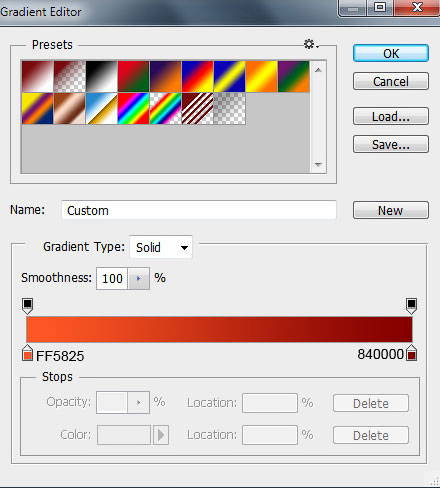Click the Opacity value field
This screenshot has width=440, height=488.
pos(112,403)
